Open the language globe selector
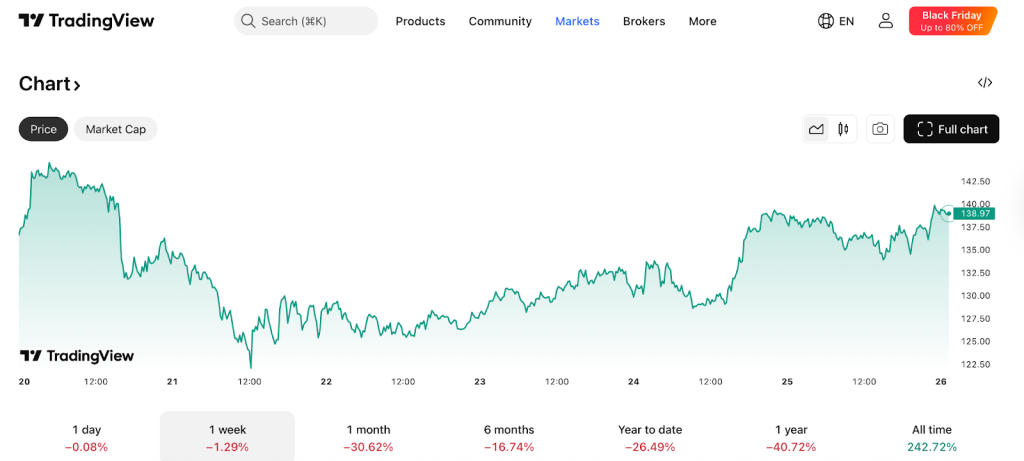1024x461 pixels. coord(835,21)
